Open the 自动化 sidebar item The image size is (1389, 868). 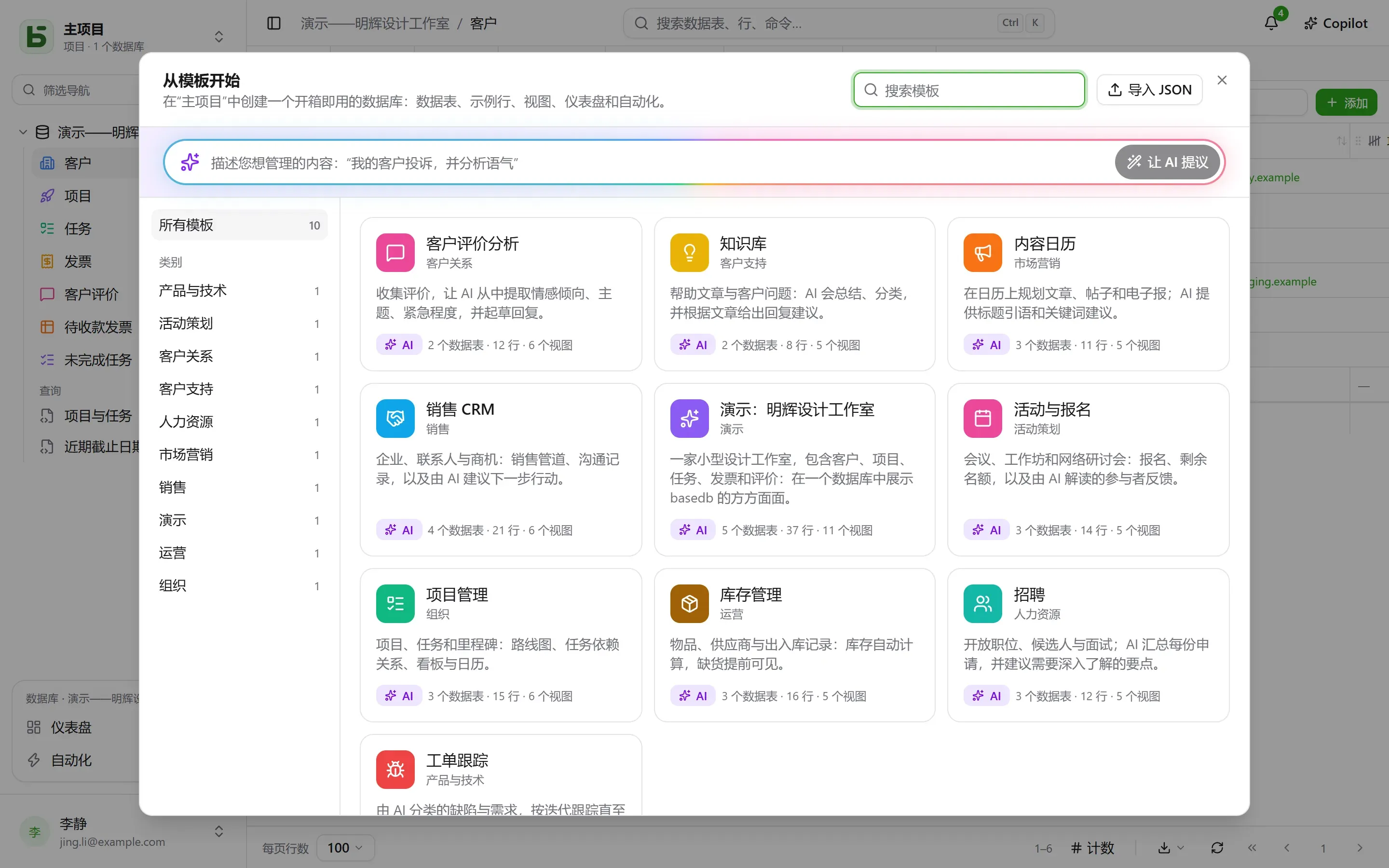pyautogui.click(x=71, y=760)
